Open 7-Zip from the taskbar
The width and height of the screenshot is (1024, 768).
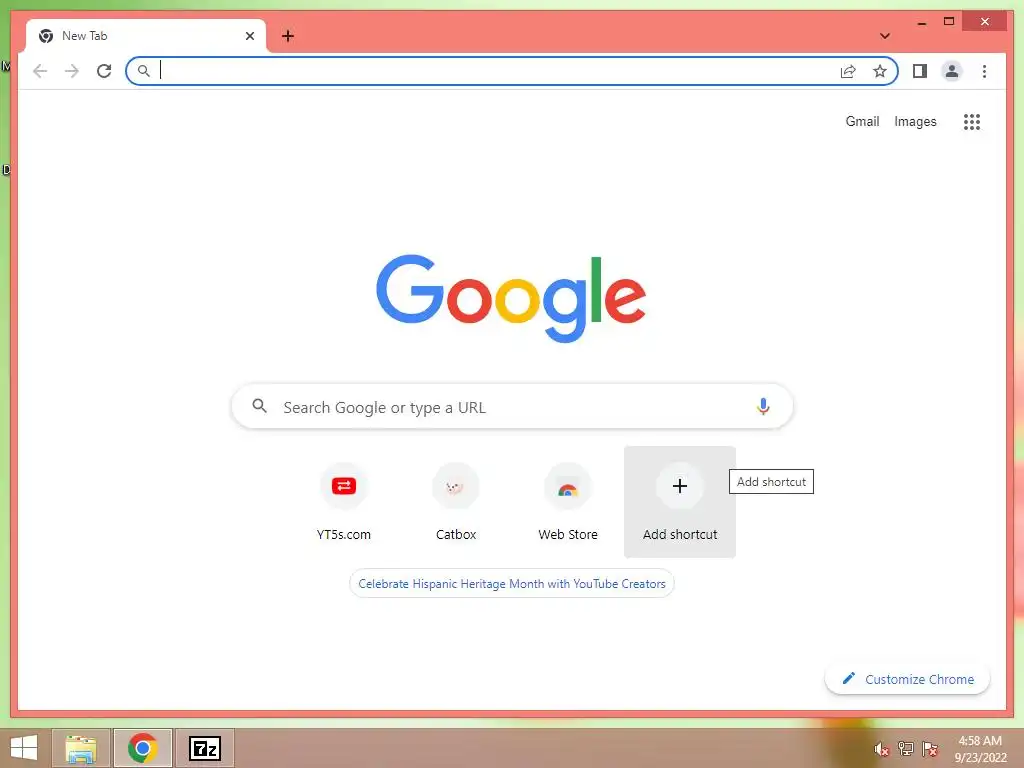coord(204,748)
